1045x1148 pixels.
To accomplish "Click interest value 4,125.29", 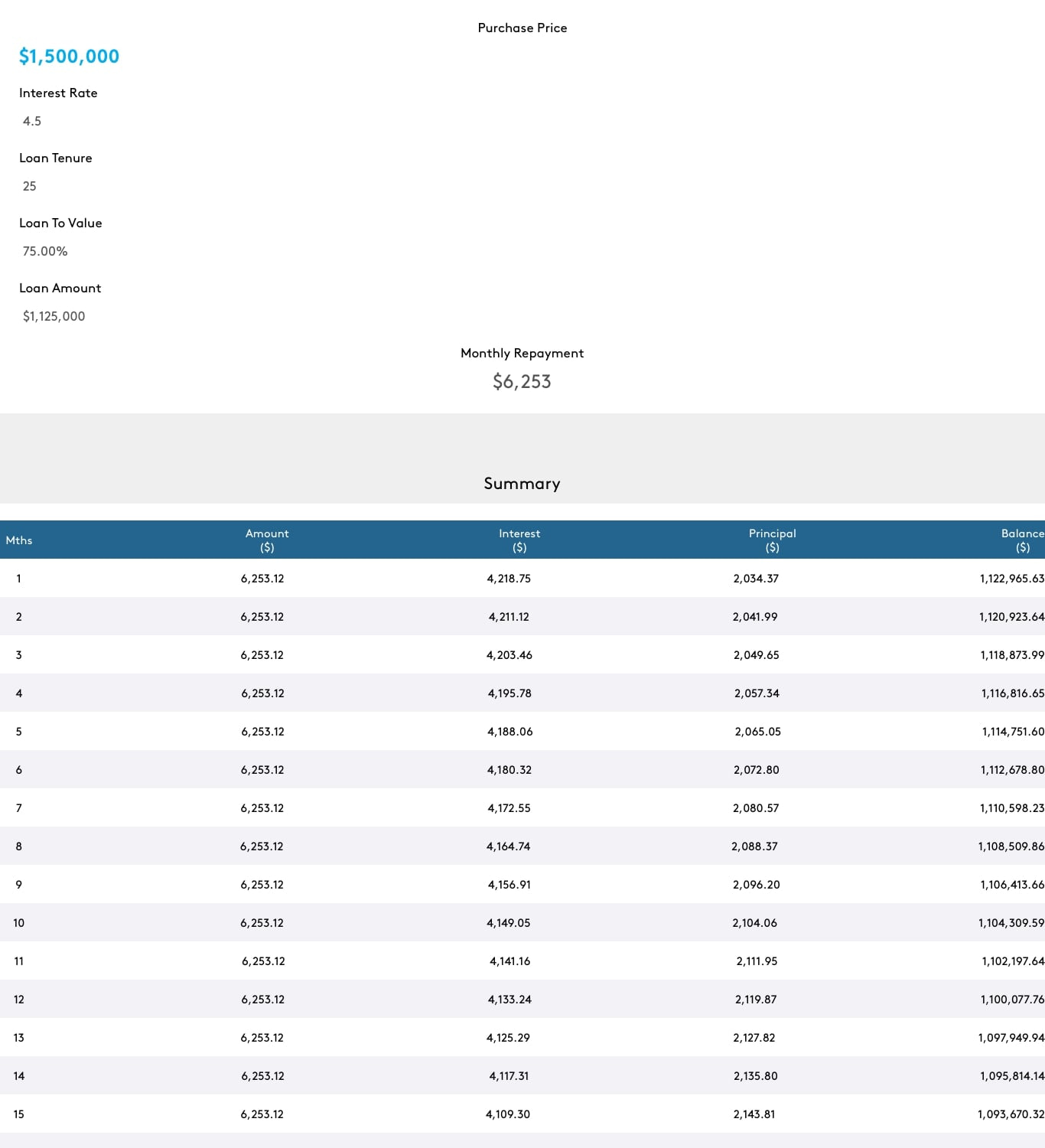I will [x=509, y=1038].
